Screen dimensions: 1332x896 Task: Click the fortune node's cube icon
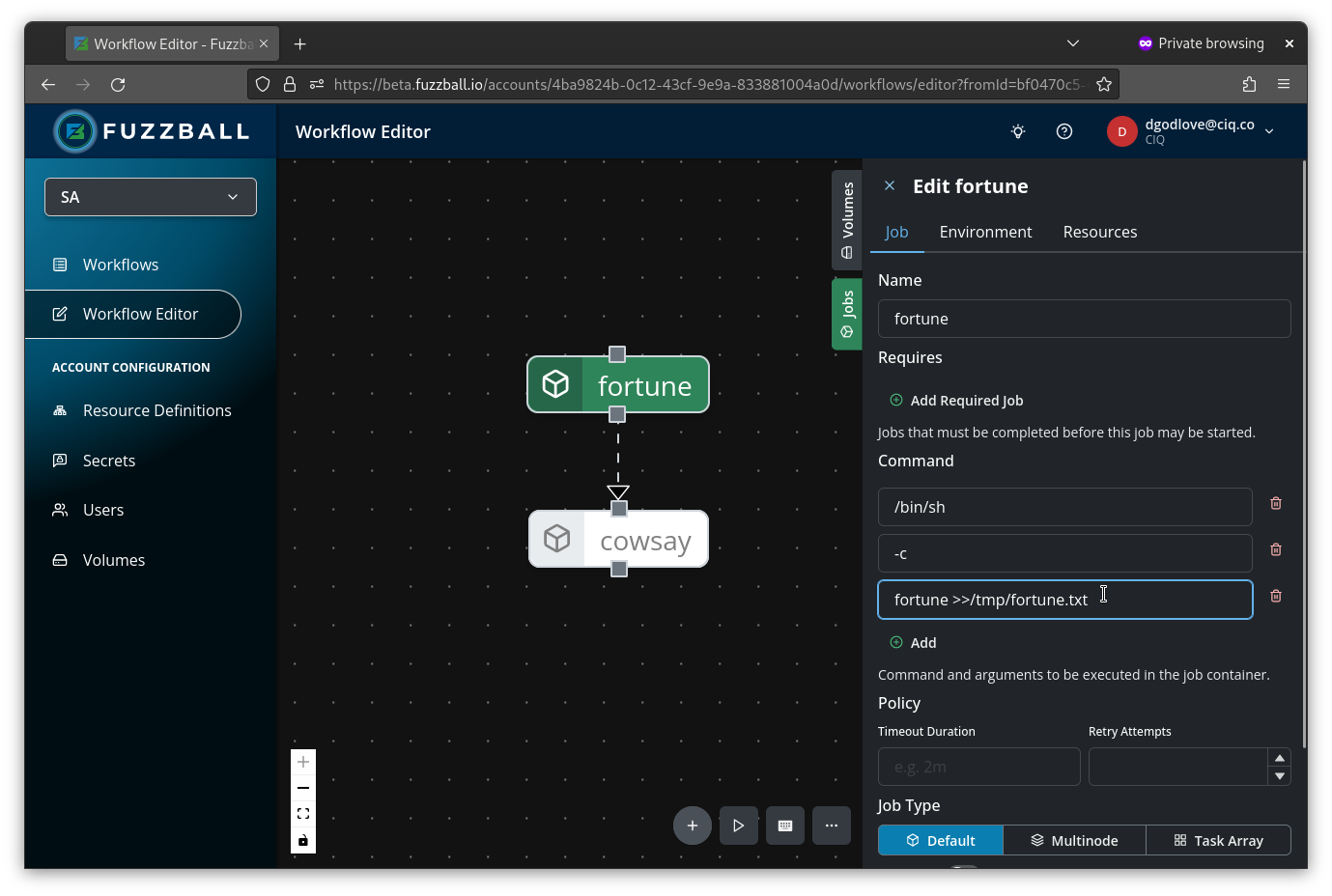coord(555,384)
